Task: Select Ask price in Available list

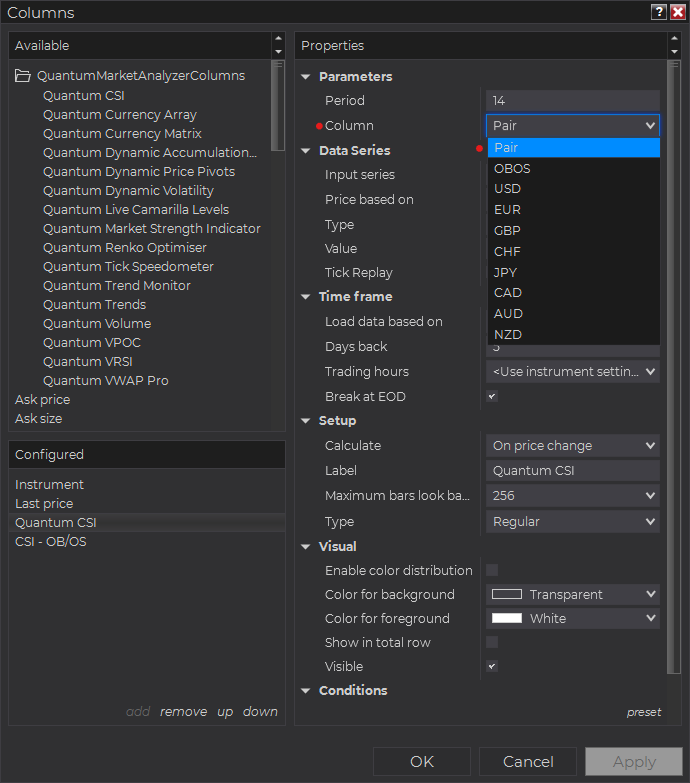Action: point(42,399)
